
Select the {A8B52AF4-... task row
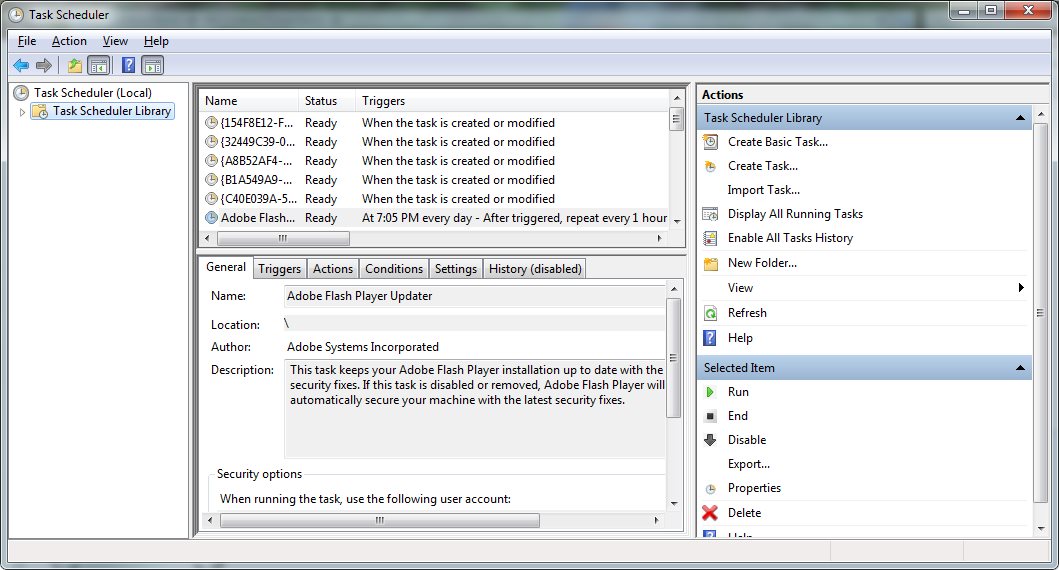[435, 161]
